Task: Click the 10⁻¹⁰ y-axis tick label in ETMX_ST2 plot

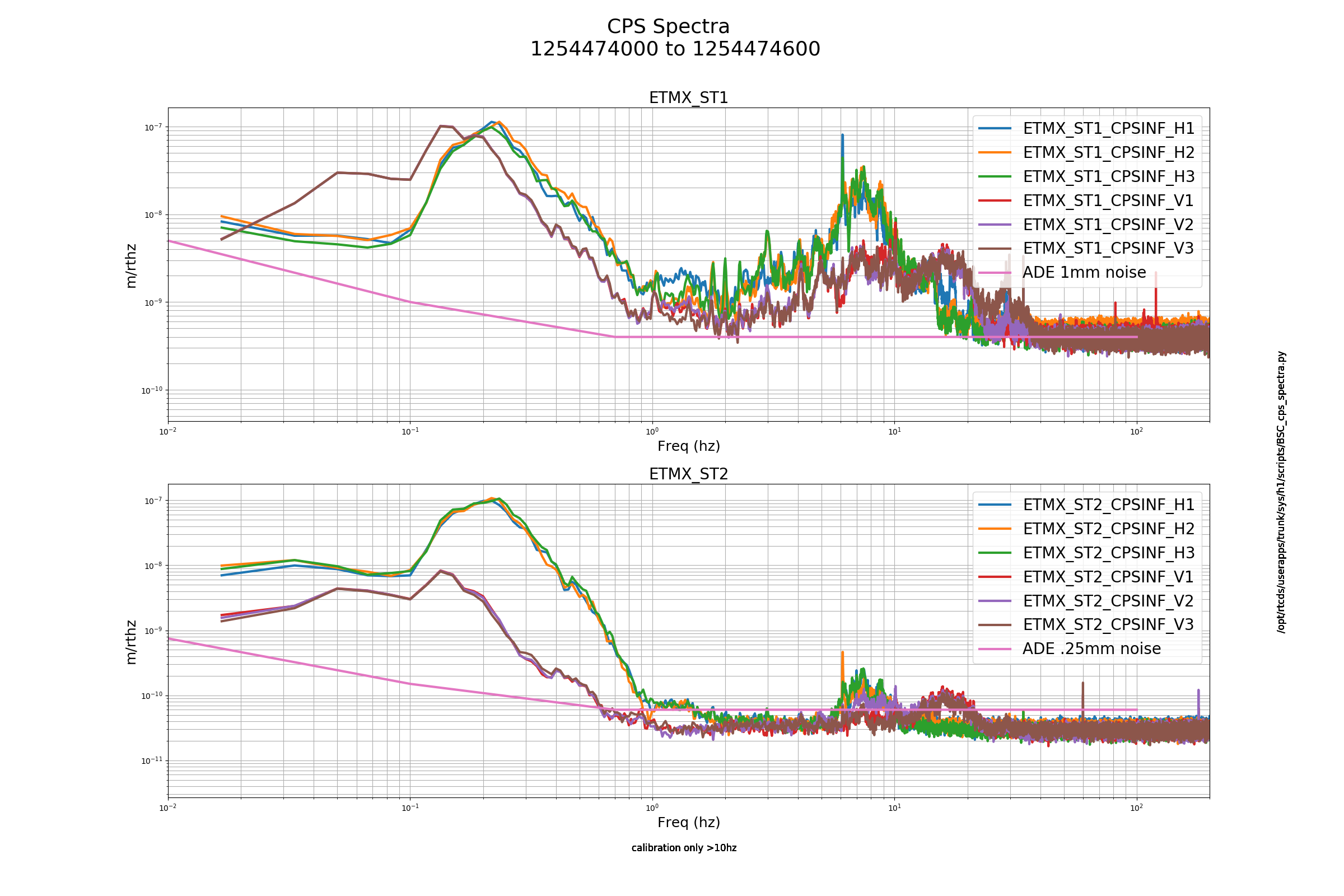Action: point(152,696)
